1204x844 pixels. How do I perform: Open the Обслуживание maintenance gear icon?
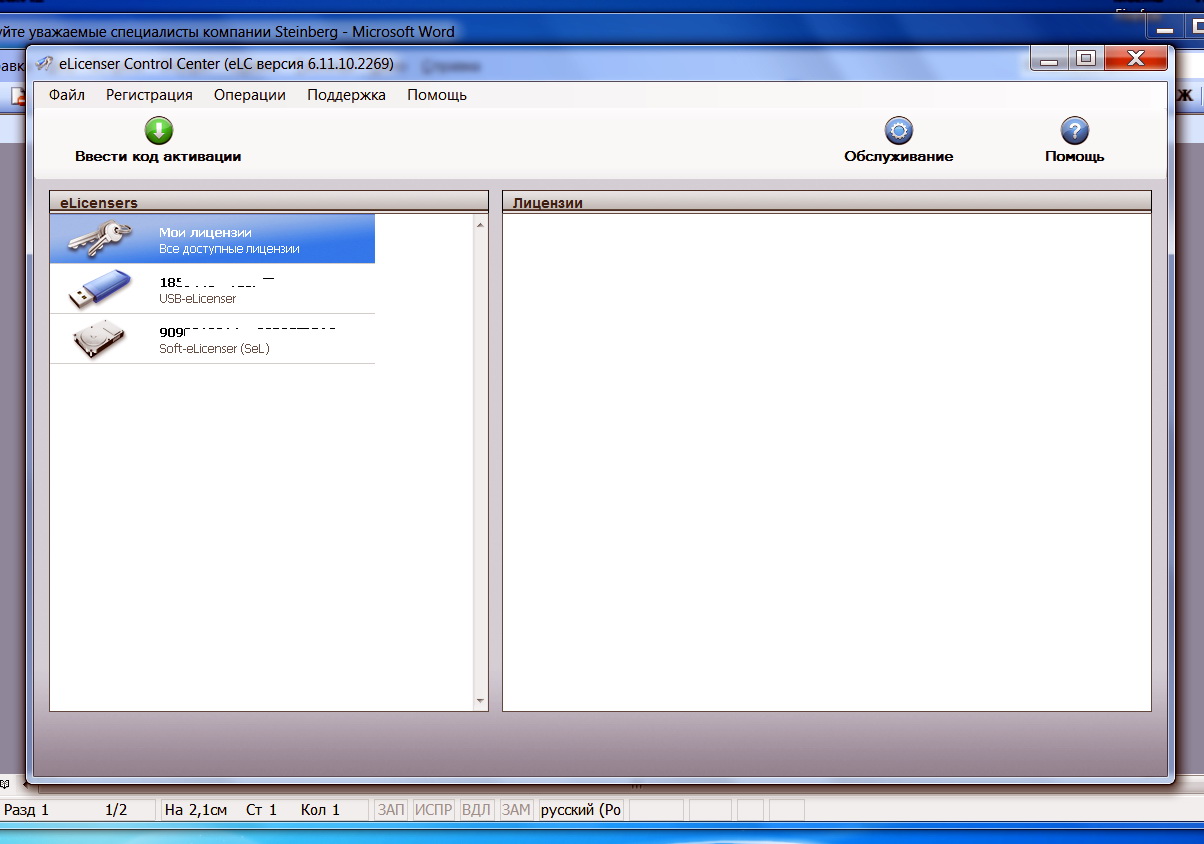pos(898,131)
